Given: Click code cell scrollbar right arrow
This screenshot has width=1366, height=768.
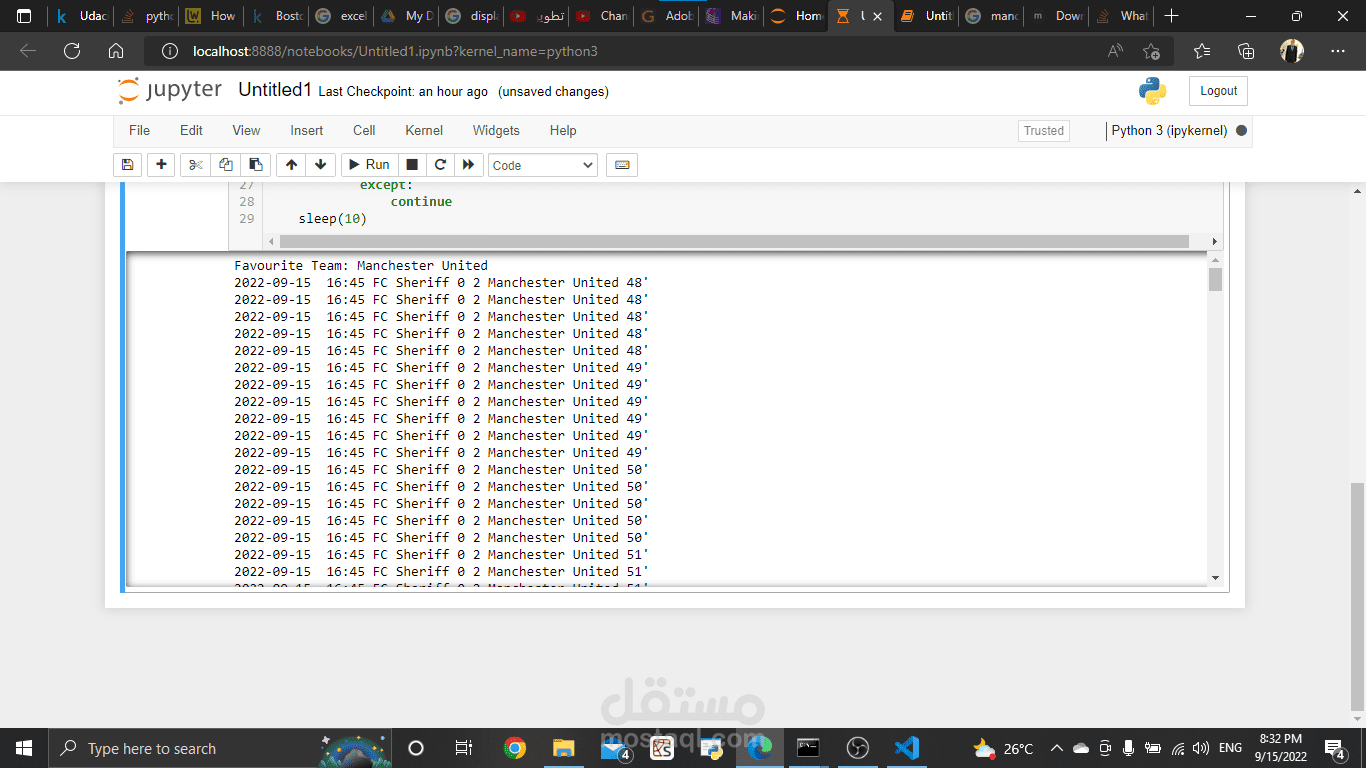Looking at the screenshot, I should 1215,242.
